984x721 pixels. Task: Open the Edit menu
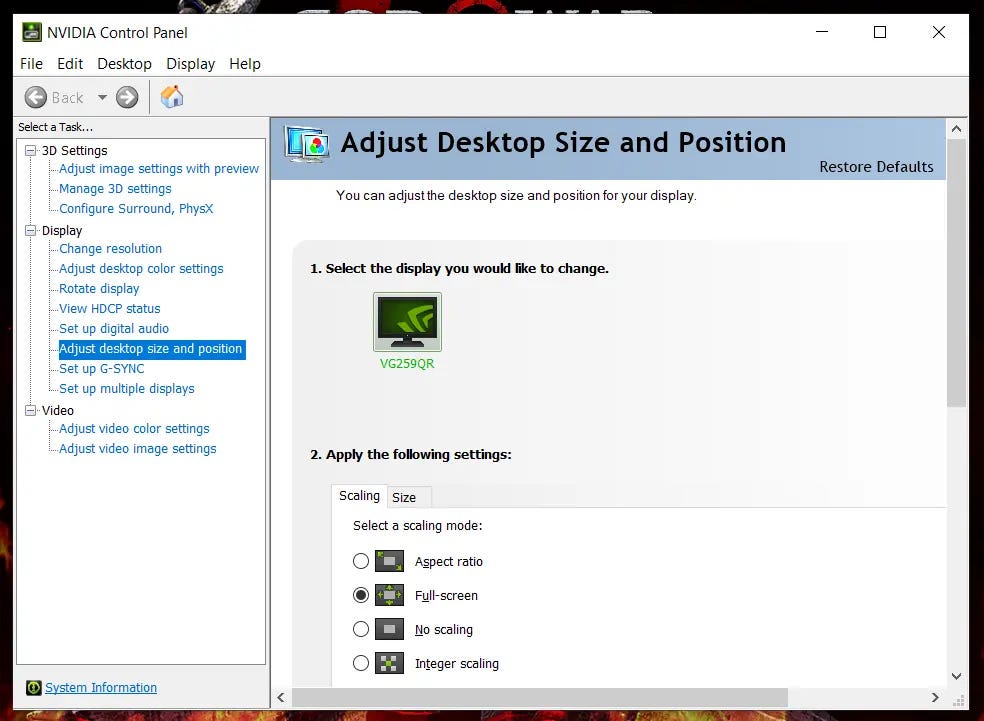tap(70, 64)
